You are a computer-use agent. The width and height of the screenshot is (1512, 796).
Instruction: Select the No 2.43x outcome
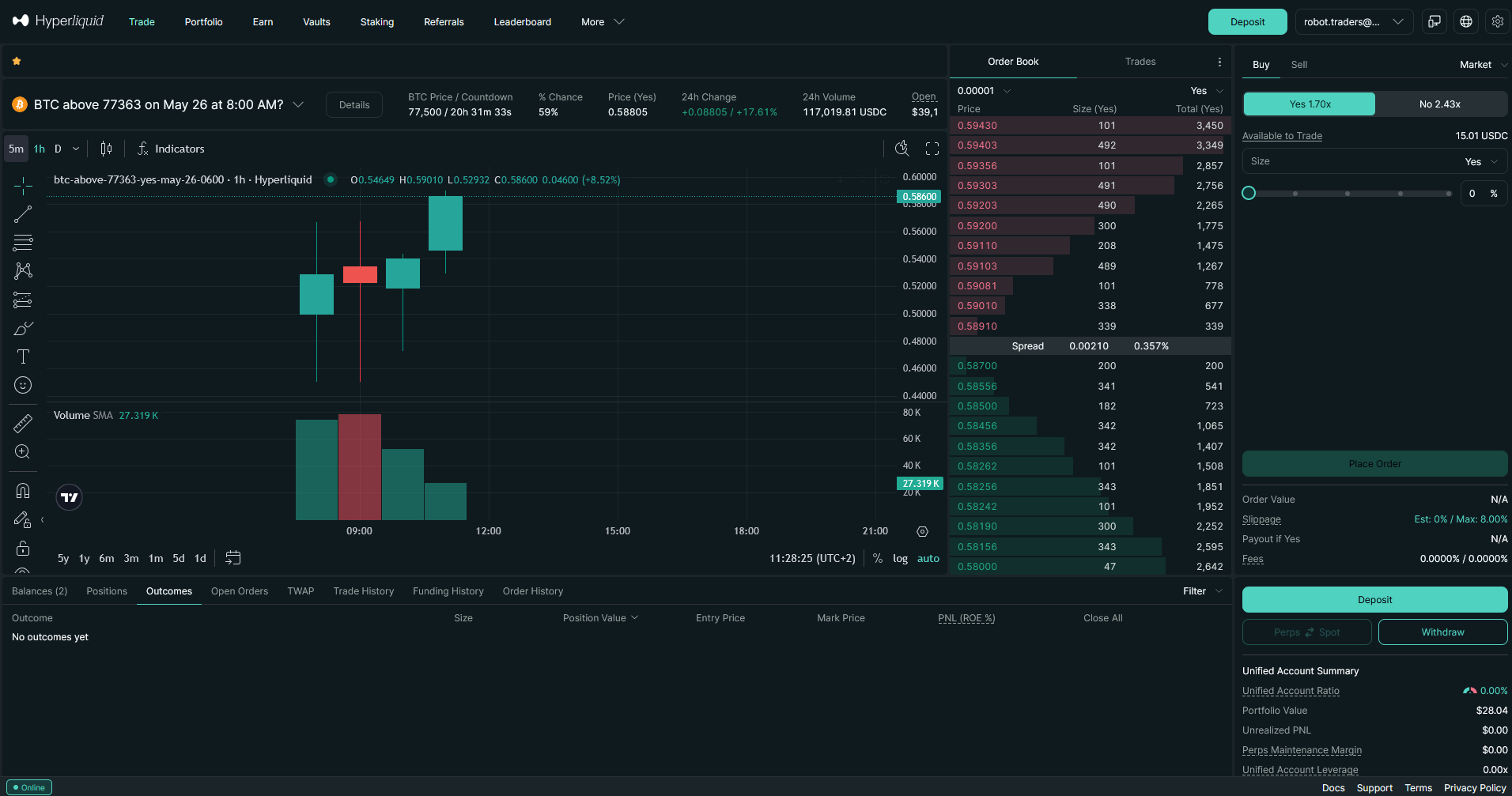pos(1441,104)
